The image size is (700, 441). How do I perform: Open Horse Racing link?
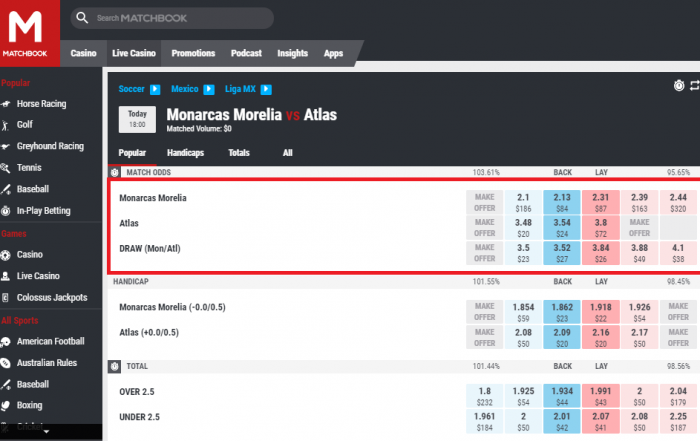(x=42, y=104)
